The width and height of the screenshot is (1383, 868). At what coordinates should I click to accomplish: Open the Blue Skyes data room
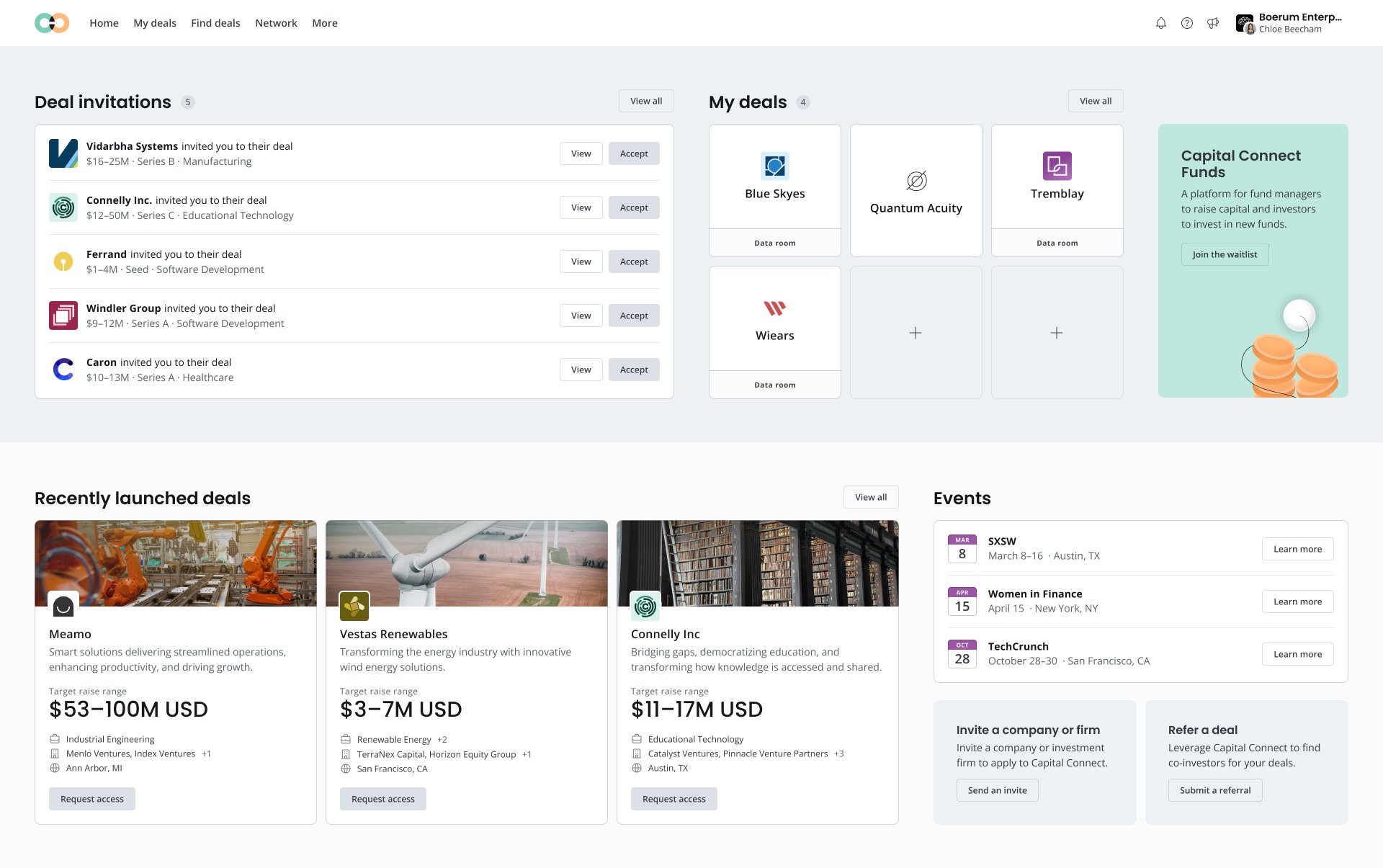(x=774, y=243)
